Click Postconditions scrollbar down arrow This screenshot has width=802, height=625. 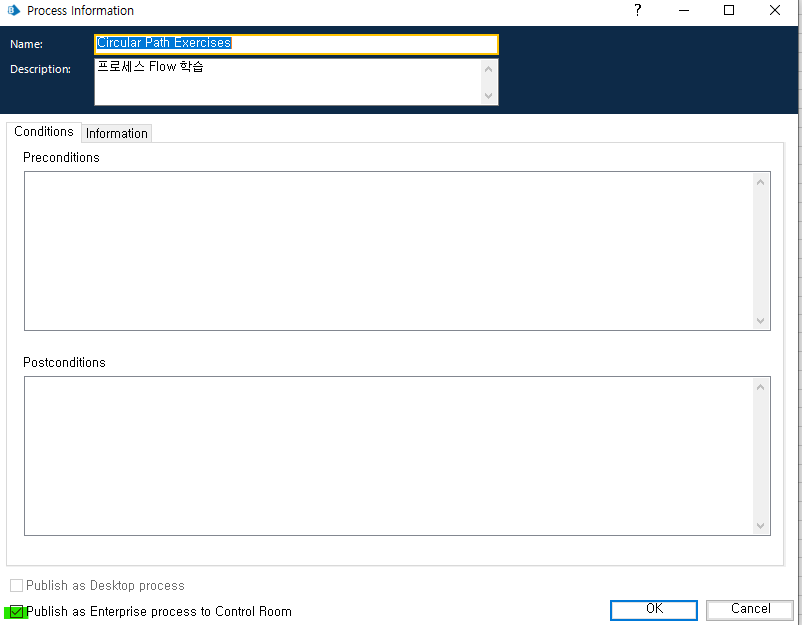pos(761,526)
